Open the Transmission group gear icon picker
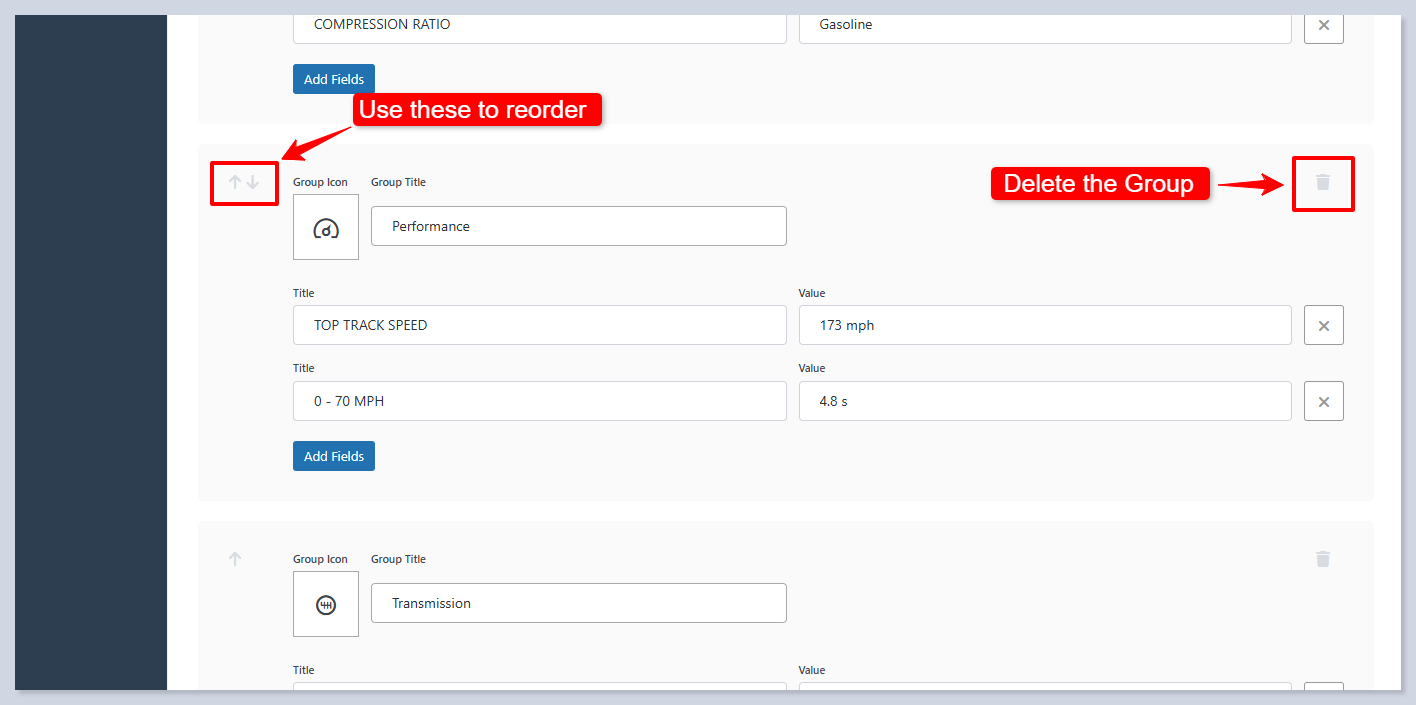Image resolution: width=1416 pixels, height=705 pixels. click(x=326, y=604)
